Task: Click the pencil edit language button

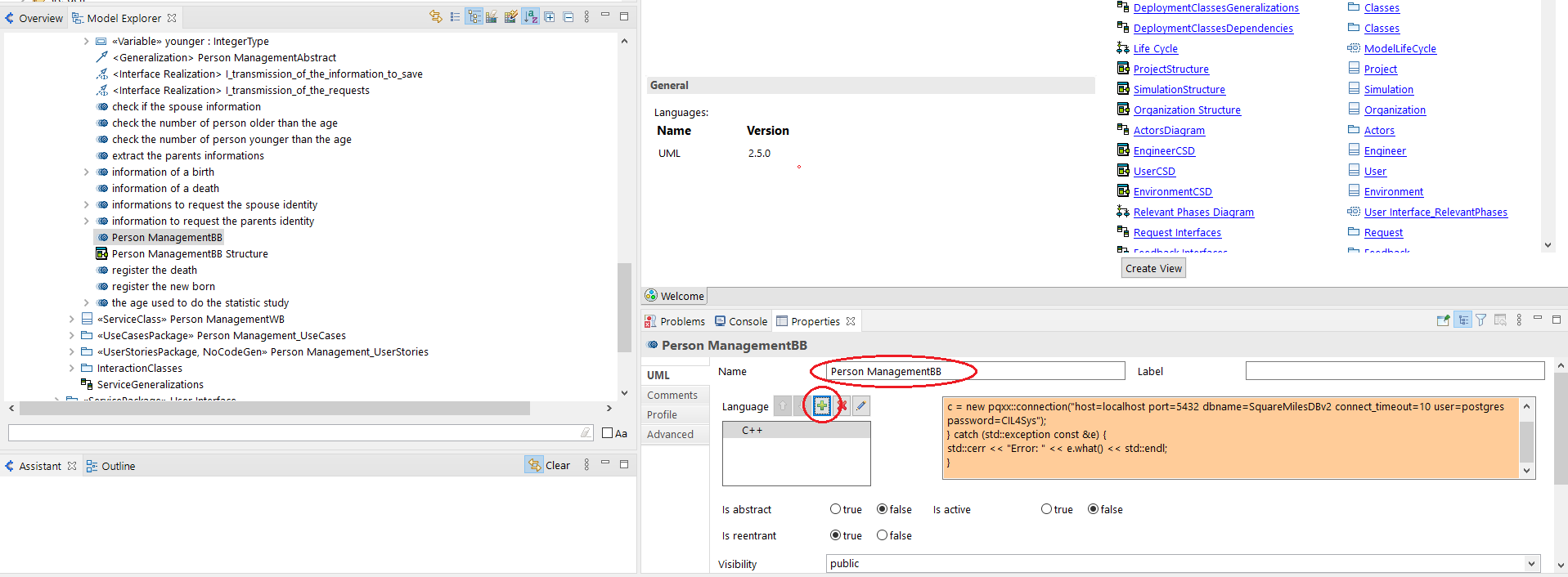Action: pos(861,405)
